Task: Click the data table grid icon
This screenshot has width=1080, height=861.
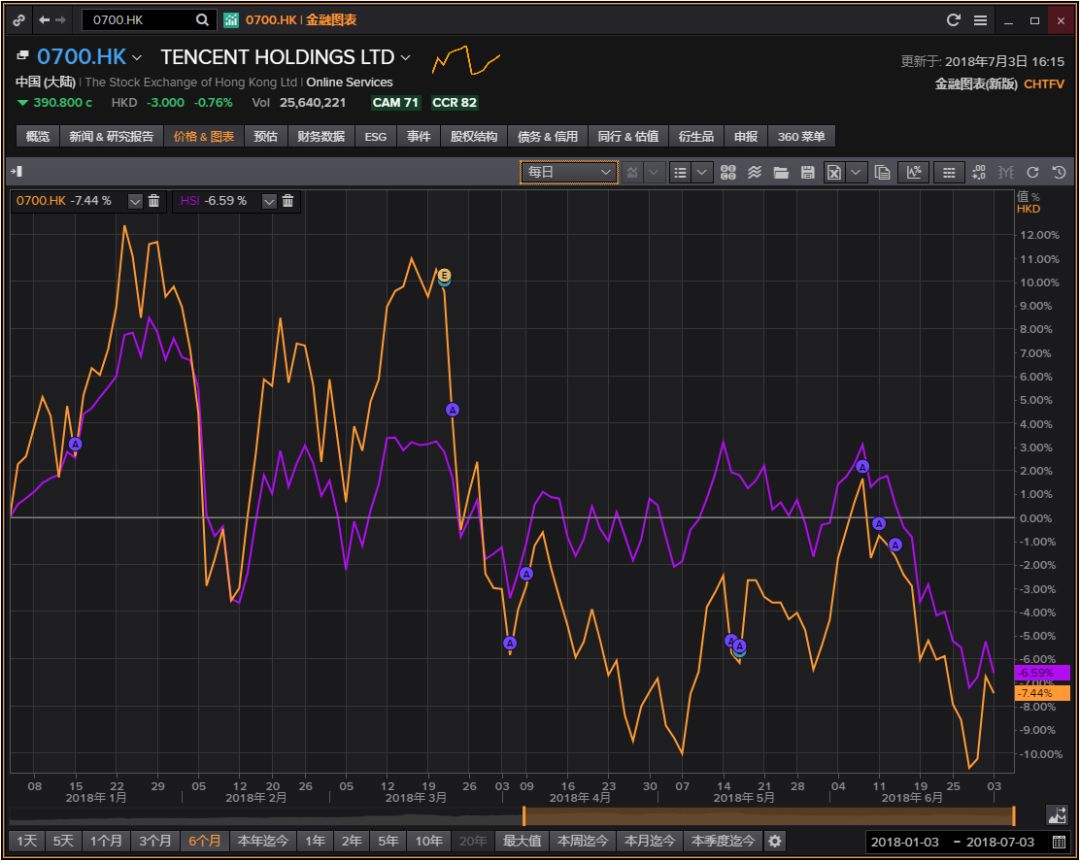Action: tap(948, 172)
